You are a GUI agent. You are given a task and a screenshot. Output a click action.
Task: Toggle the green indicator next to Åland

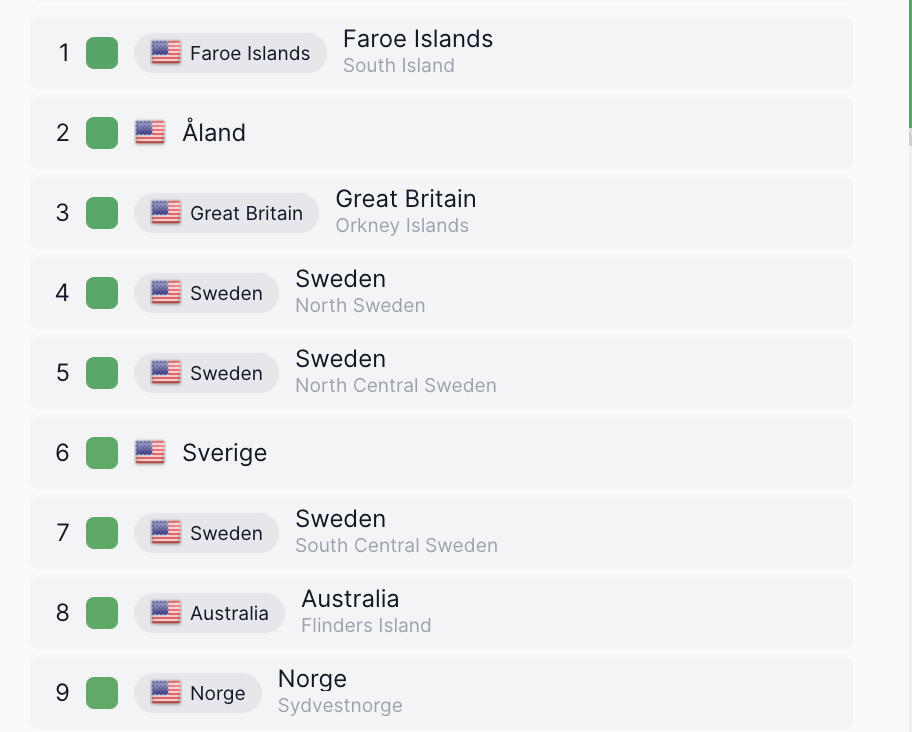[101, 132]
